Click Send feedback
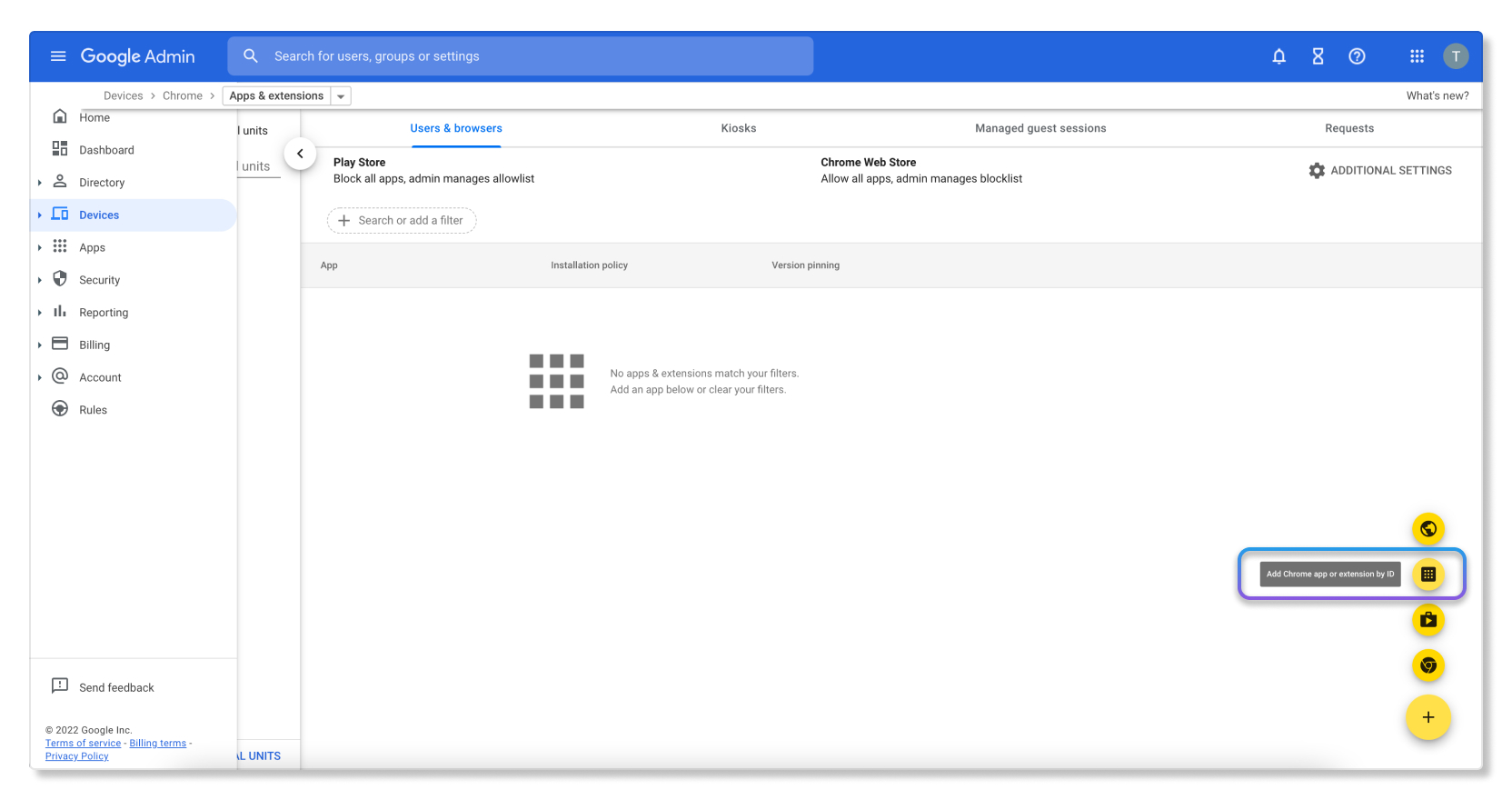The height and width of the screenshot is (800, 1512). pyautogui.click(x=116, y=687)
